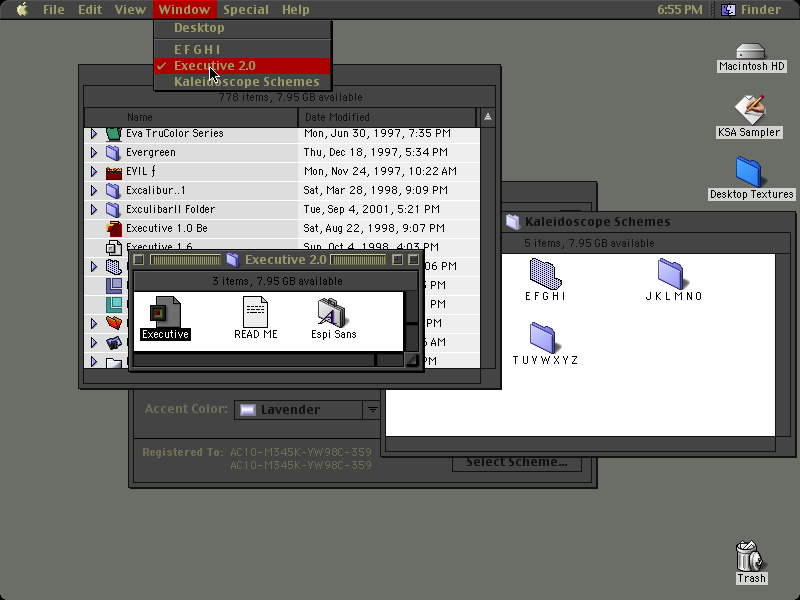Viewport: 800px width, 600px height.
Task: Click the ExculibarII Folder icon
Action: click(x=113, y=209)
